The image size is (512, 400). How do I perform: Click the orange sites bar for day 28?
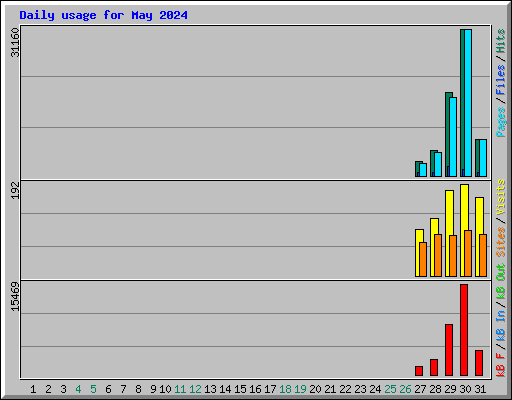coord(438,255)
